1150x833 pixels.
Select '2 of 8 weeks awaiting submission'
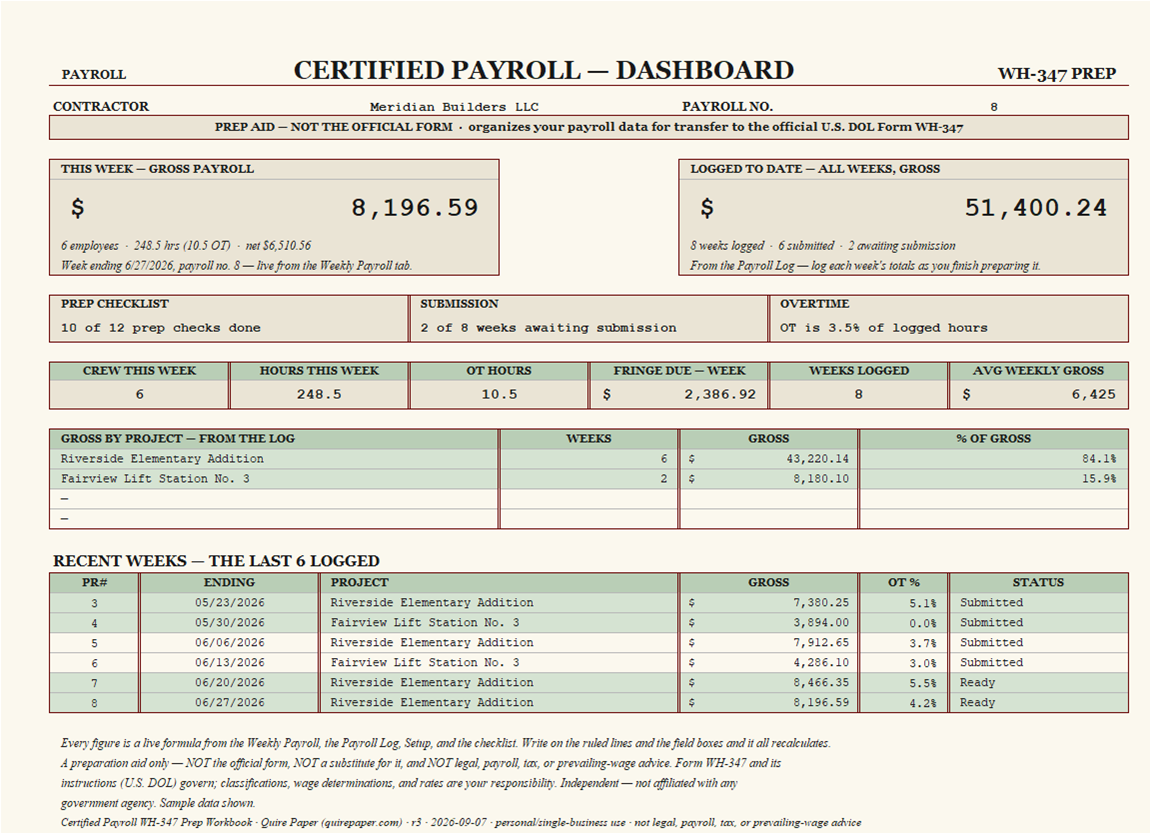[x=549, y=328]
